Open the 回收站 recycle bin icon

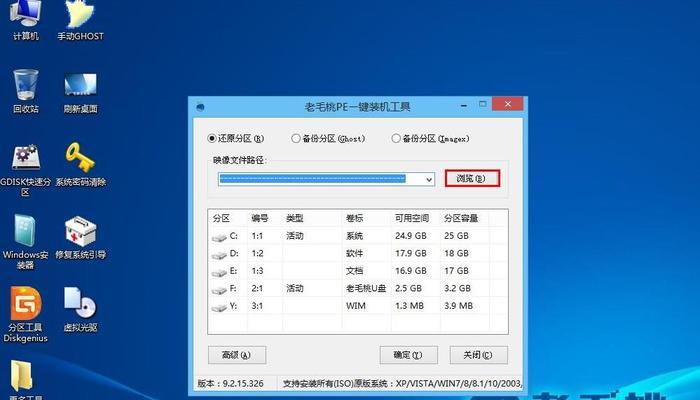[x=25, y=91]
